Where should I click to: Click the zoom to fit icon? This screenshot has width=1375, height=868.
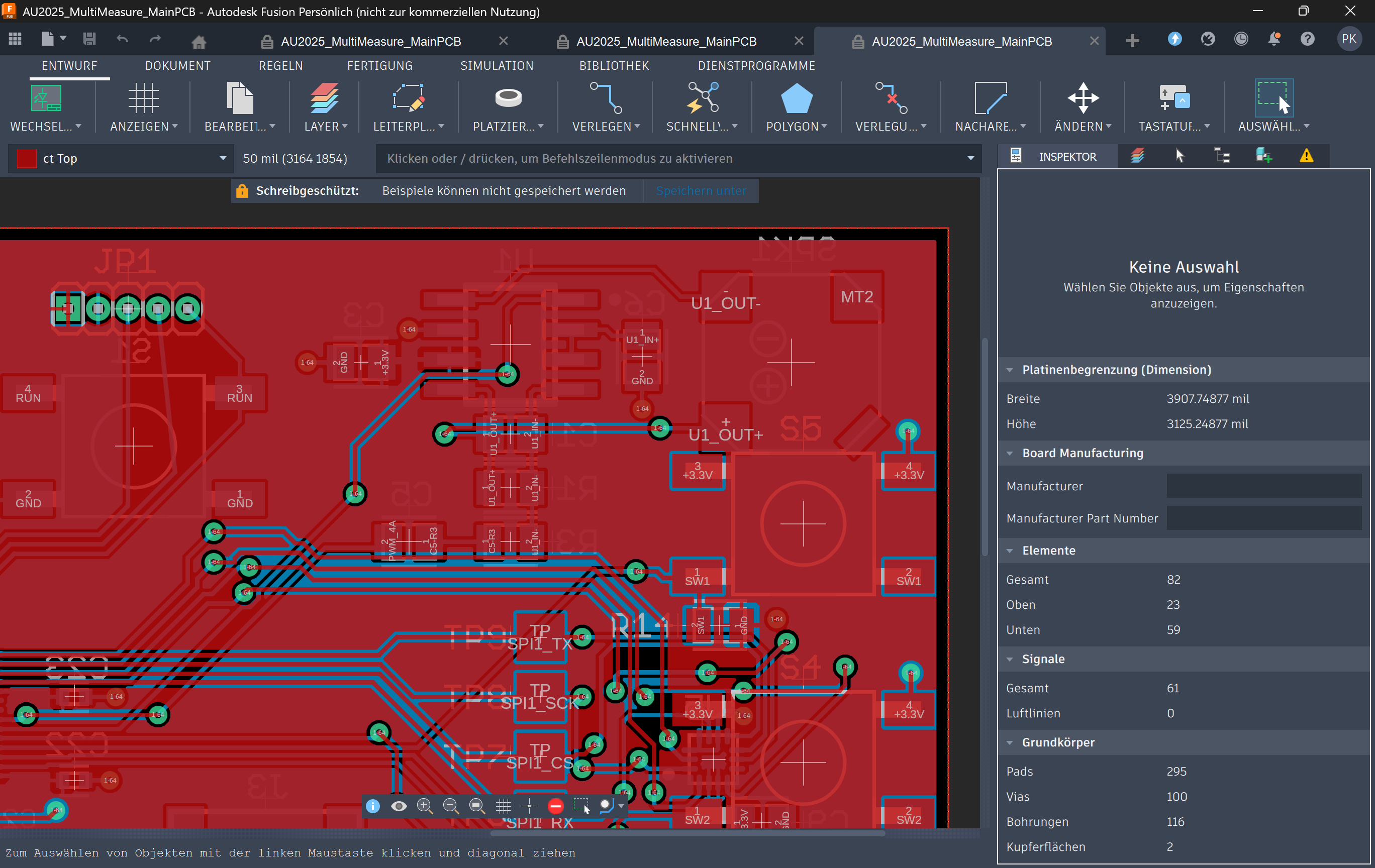click(476, 805)
